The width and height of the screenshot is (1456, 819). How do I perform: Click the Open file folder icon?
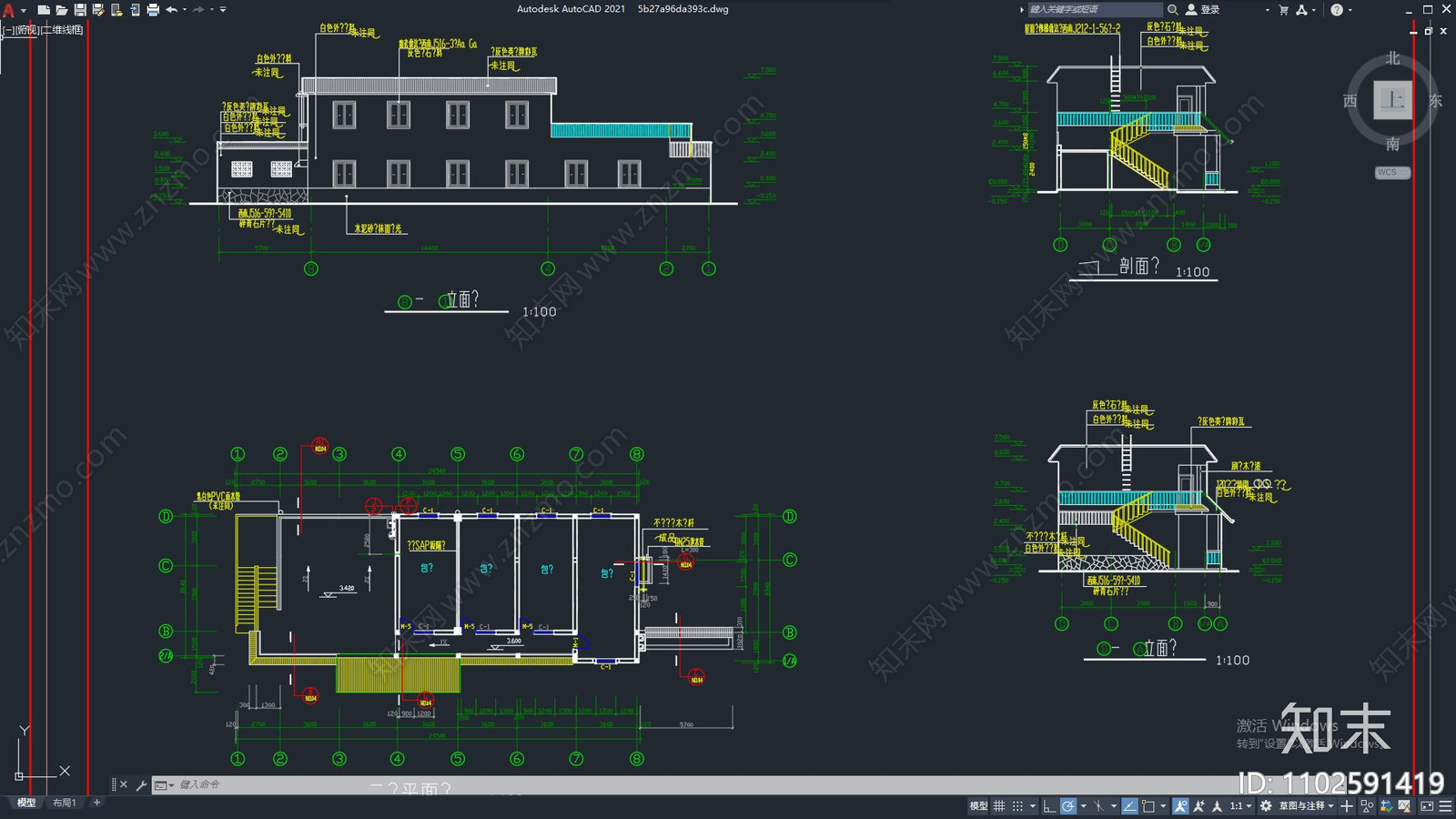[62, 10]
